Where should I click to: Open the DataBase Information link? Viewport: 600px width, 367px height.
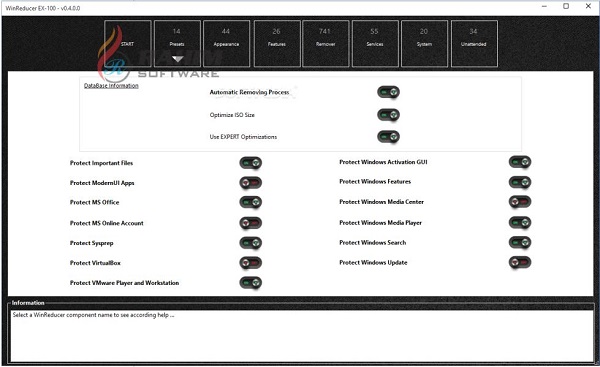[x=111, y=86]
